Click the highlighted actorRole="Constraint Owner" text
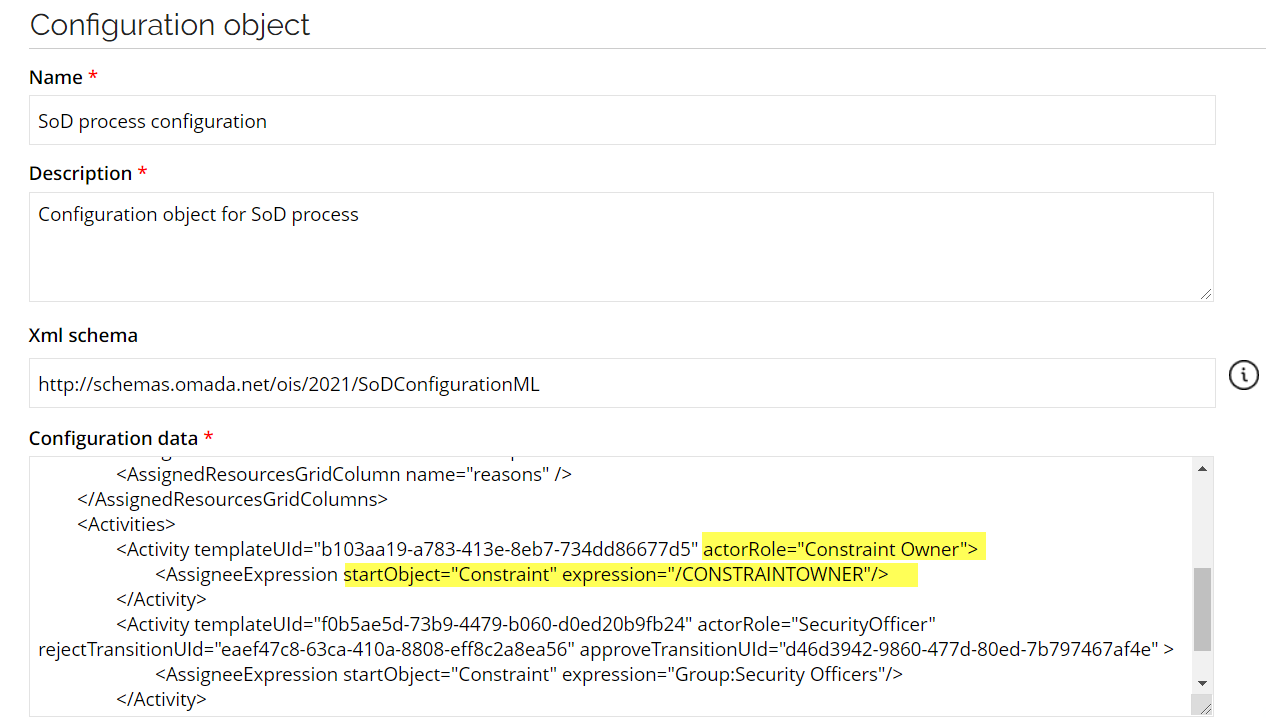 tap(840, 549)
